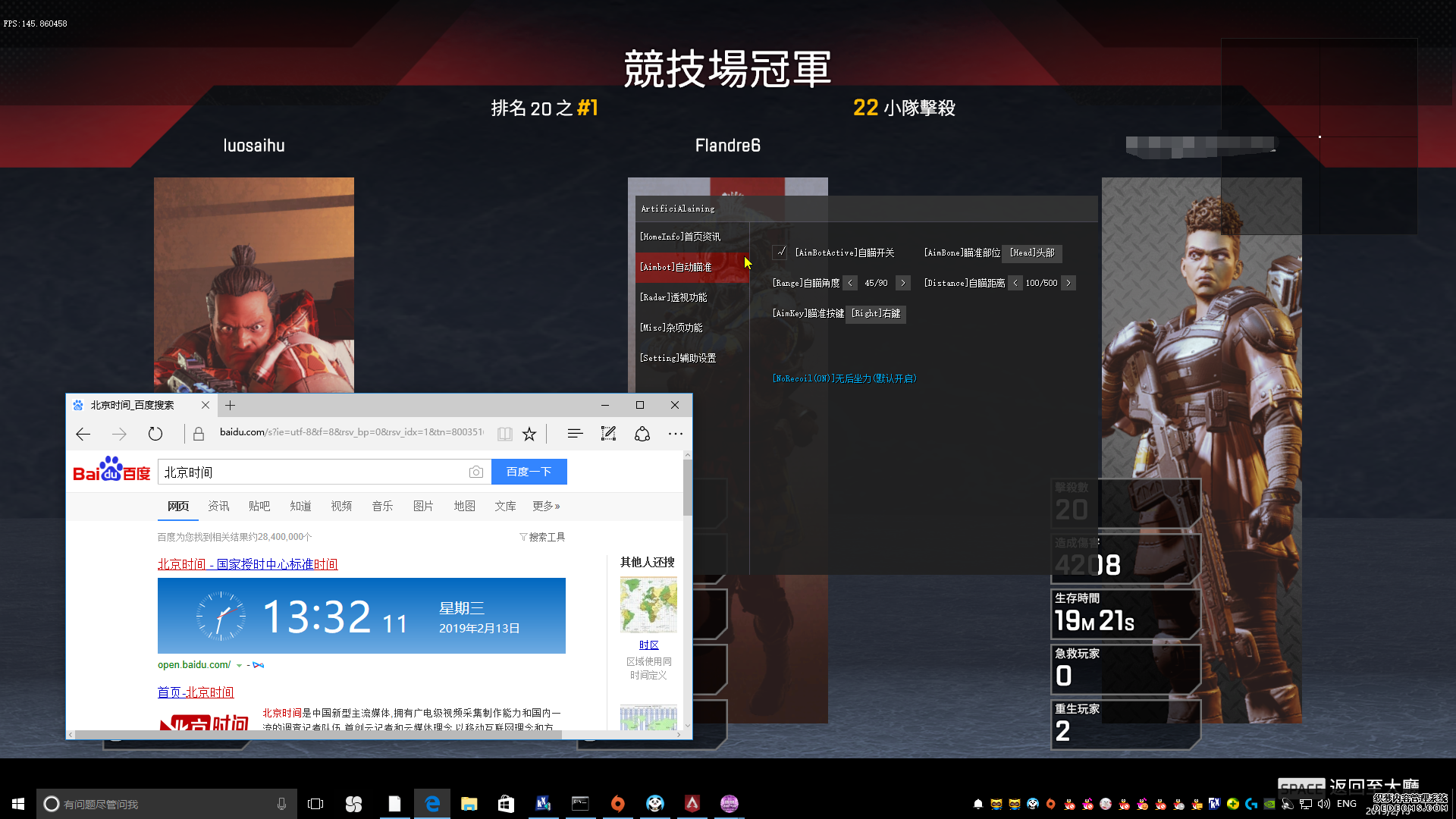Go back in the Edge browser

coord(83,434)
